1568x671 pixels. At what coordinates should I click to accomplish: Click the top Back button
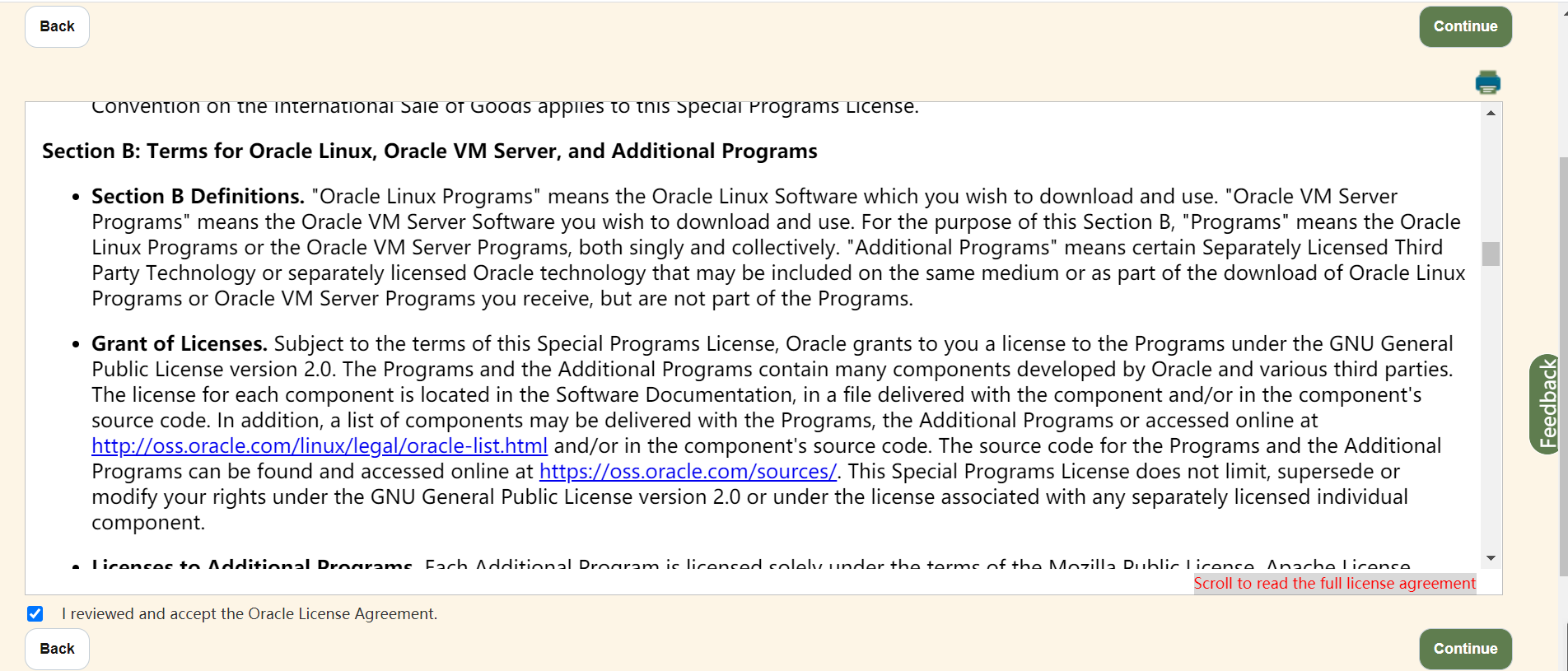(x=57, y=26)
